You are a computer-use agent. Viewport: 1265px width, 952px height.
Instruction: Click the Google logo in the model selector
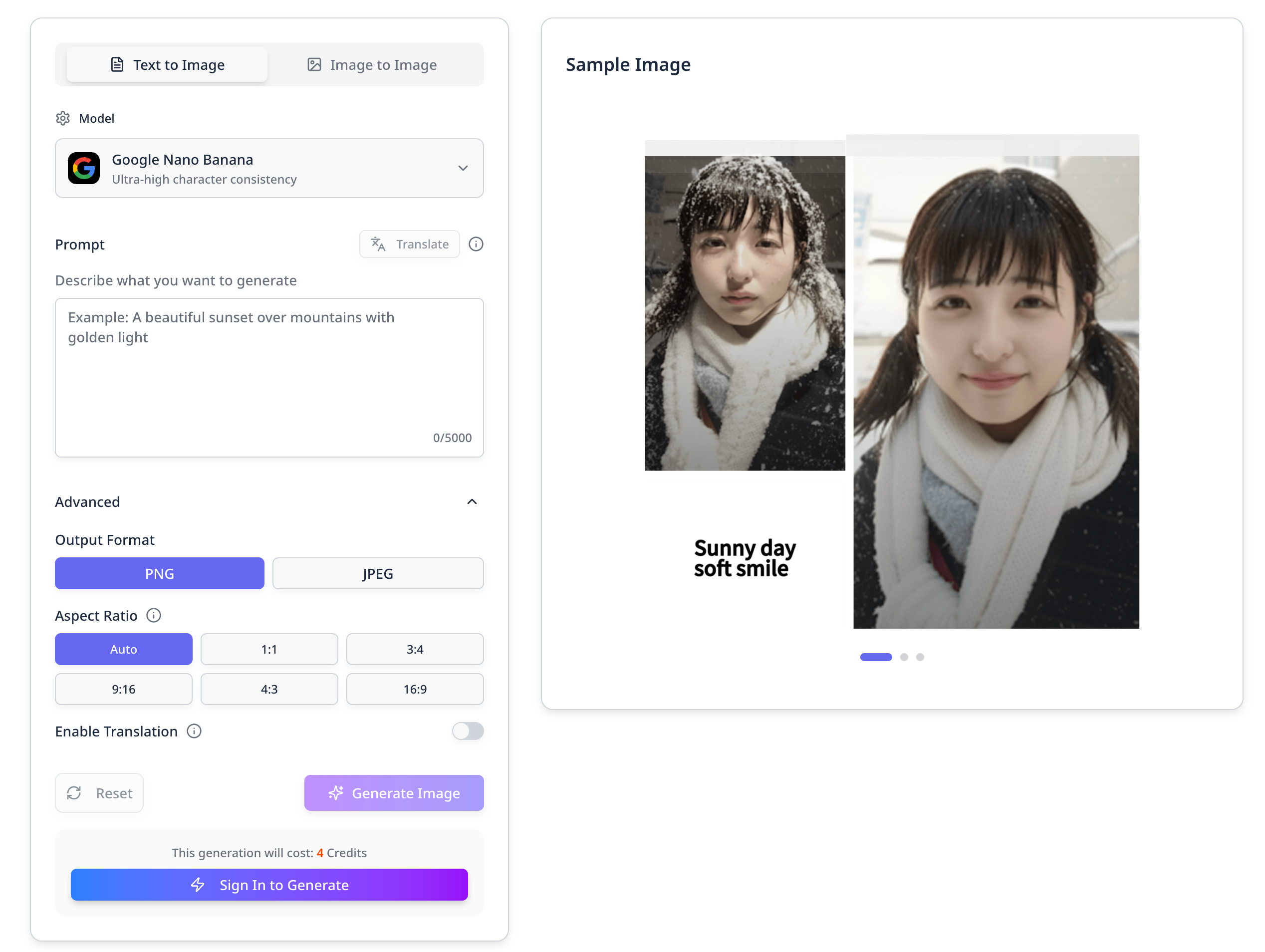[84, 168]
